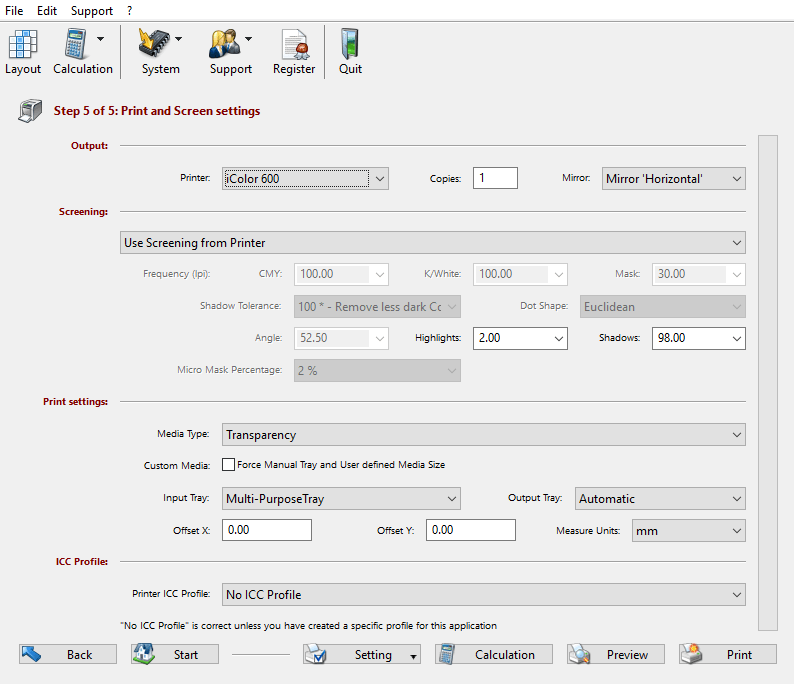Open the Output Tray Automatic dropdown
This screenshot has width=794, height=684.
(660, 499)
